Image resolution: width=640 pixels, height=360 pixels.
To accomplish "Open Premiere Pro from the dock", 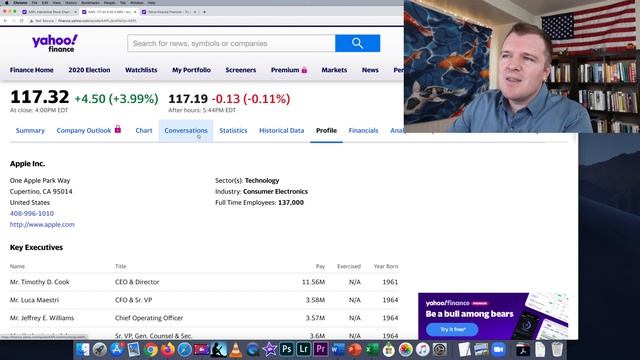I will pos(321,350).
